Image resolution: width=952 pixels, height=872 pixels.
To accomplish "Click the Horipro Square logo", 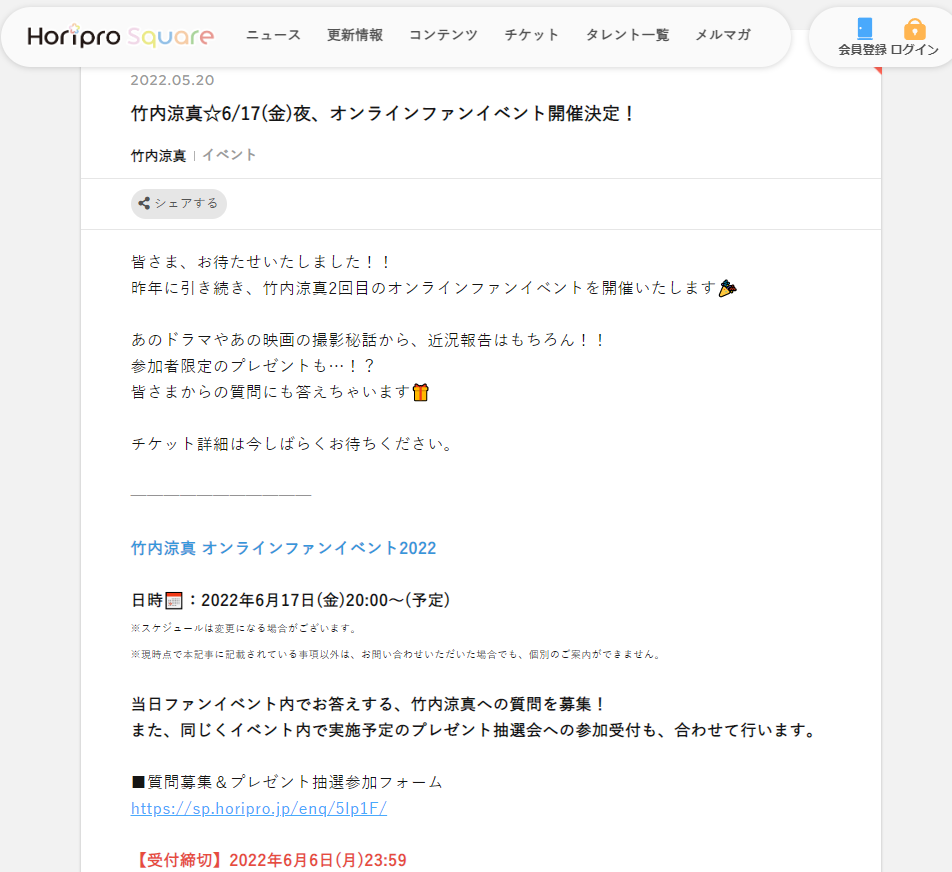I will click(120, 36).
